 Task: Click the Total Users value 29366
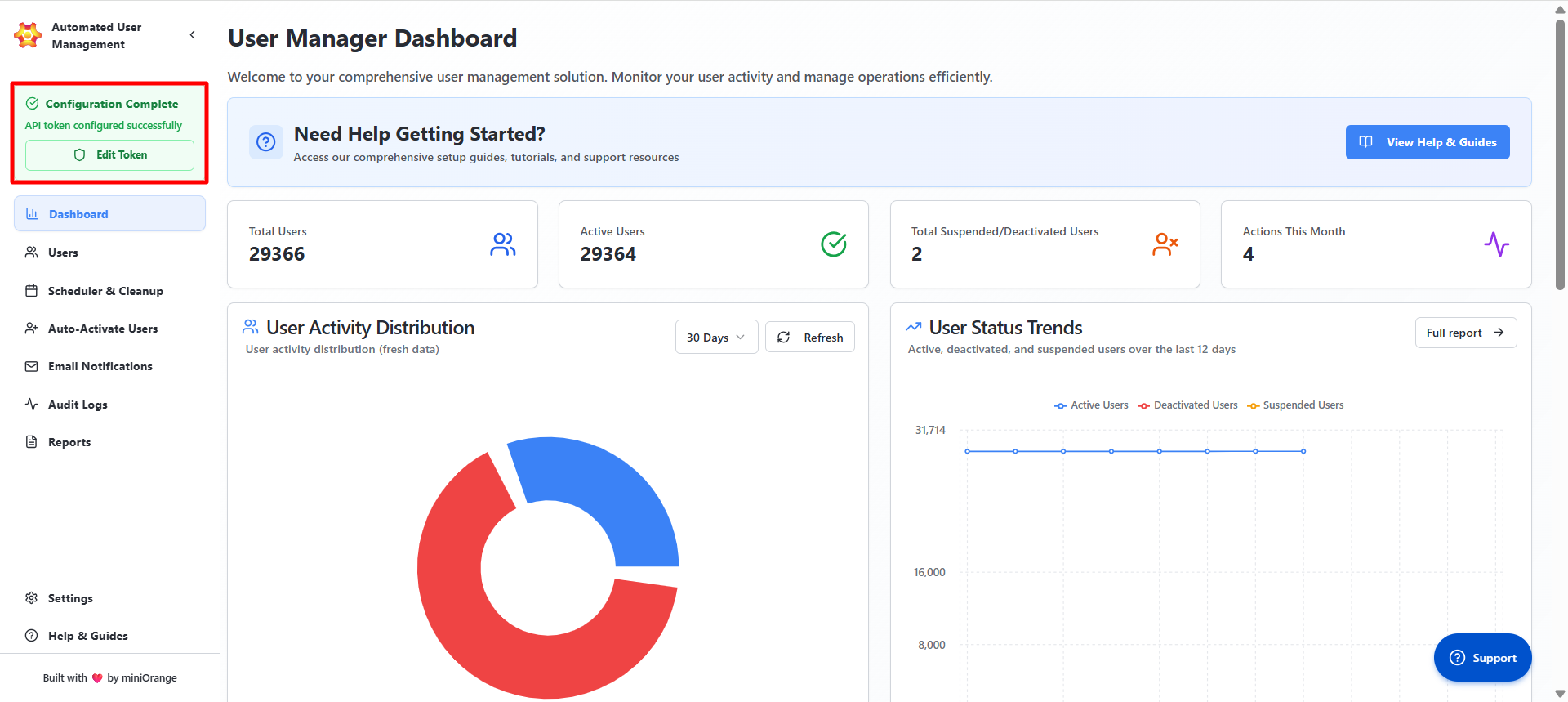277,254
